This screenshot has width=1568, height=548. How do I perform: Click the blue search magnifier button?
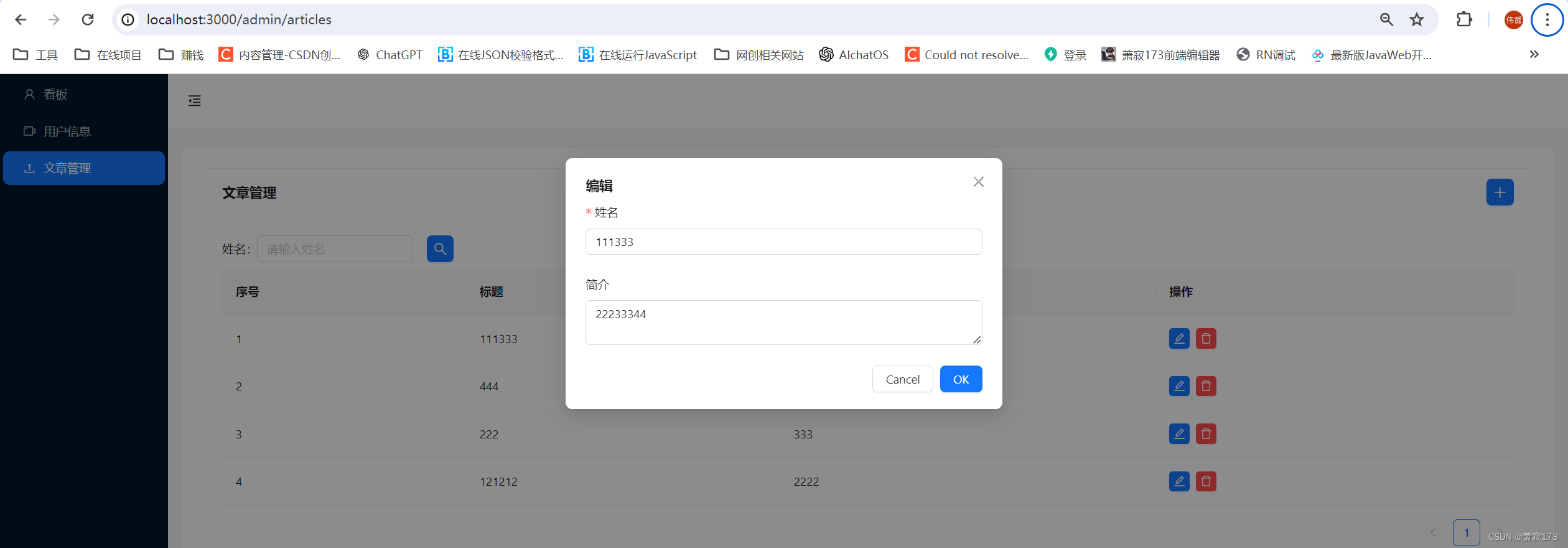click(440, 249)
